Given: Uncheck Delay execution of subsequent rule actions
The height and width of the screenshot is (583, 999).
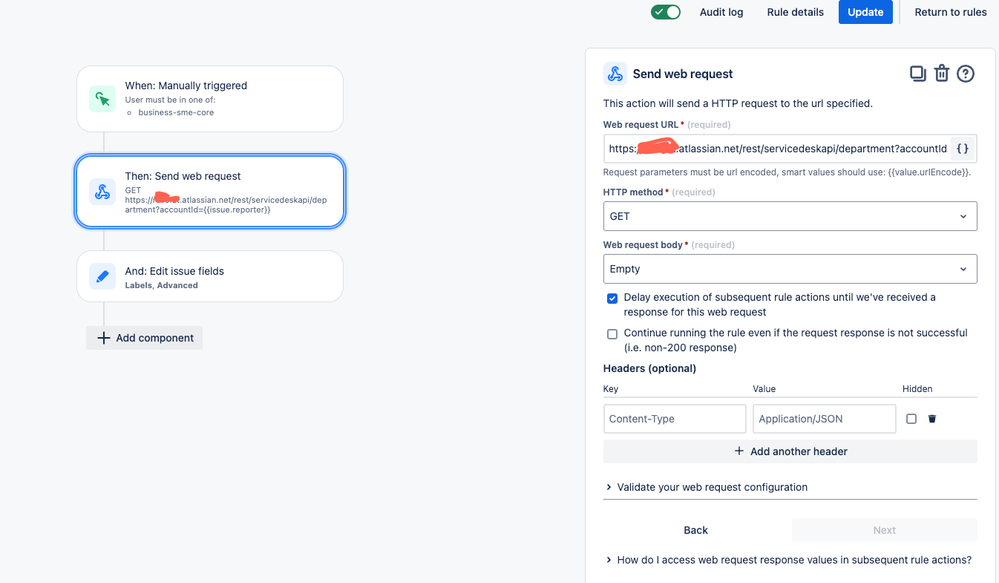Looking at the screenshot, I should [x=612, y=298].
